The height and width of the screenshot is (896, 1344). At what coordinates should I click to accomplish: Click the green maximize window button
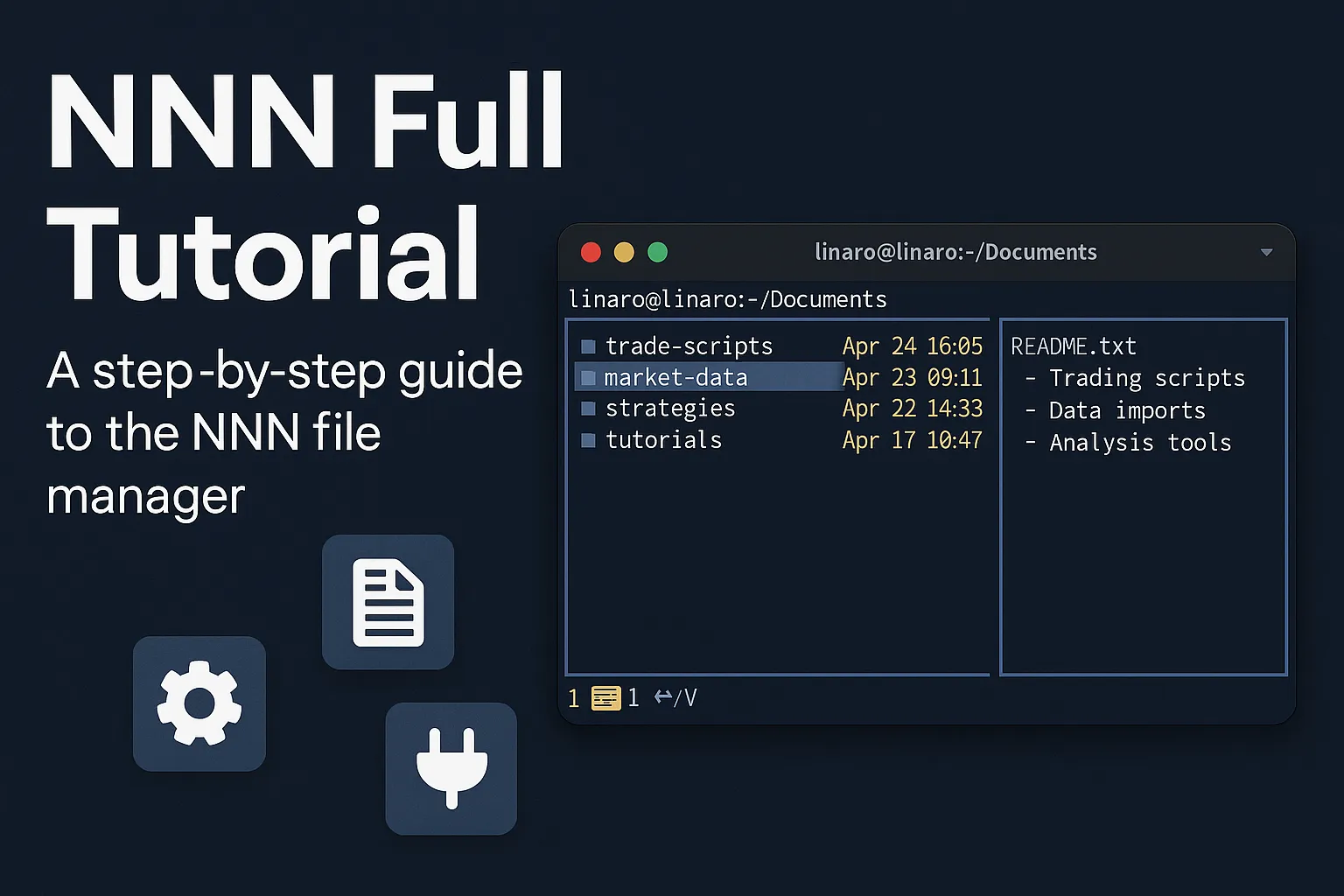pos(657,253)
